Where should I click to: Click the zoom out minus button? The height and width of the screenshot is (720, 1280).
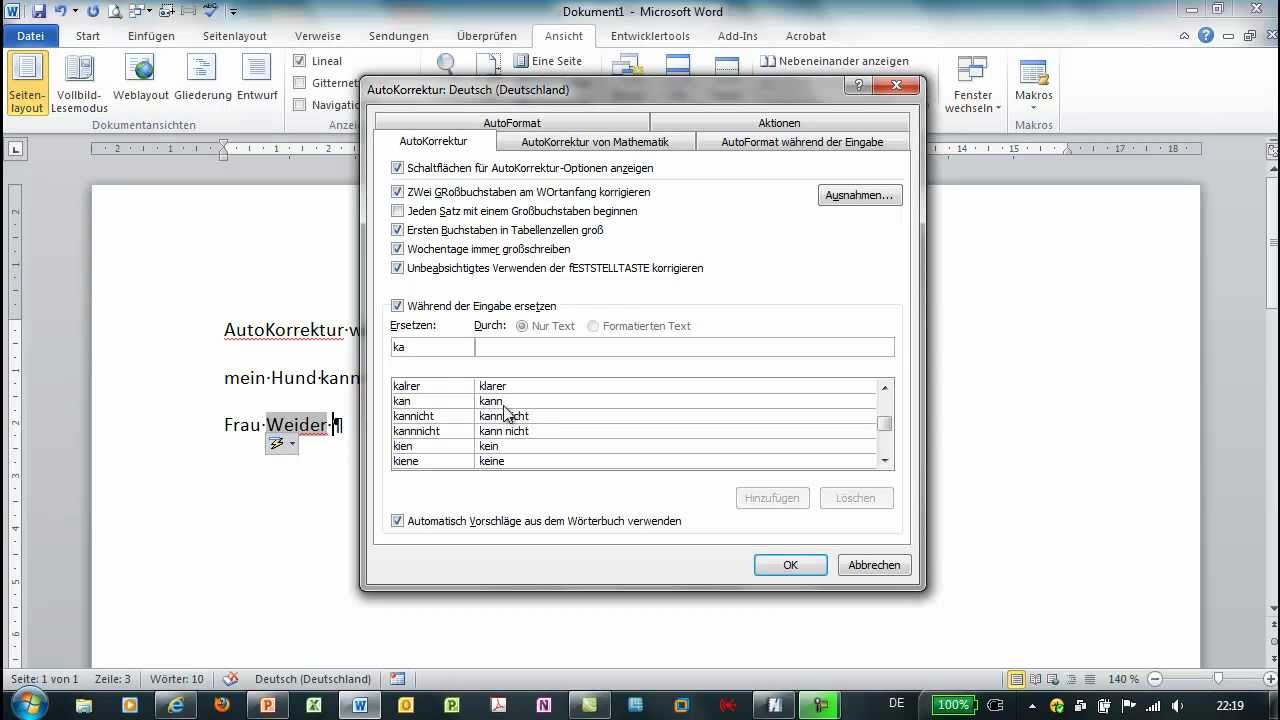1153,679
